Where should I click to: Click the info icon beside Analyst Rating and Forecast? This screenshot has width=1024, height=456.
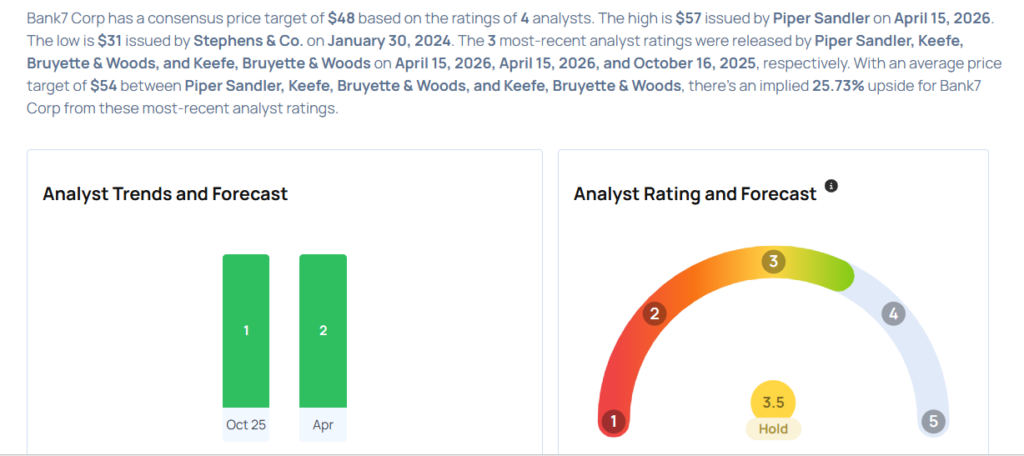coord(831,187)
